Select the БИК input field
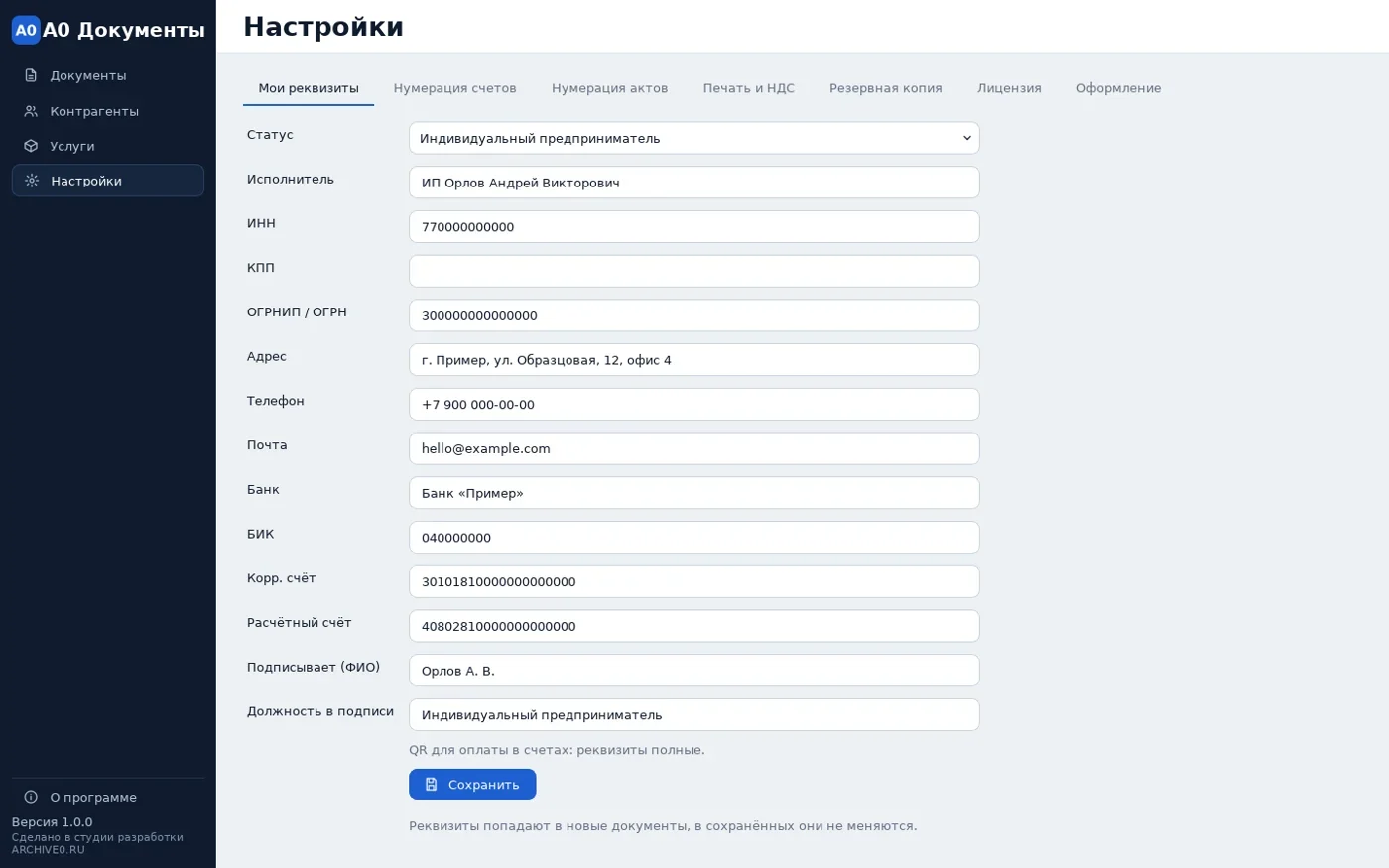The height and width of the screenshot is (868, 1389). tap(694, 537)
